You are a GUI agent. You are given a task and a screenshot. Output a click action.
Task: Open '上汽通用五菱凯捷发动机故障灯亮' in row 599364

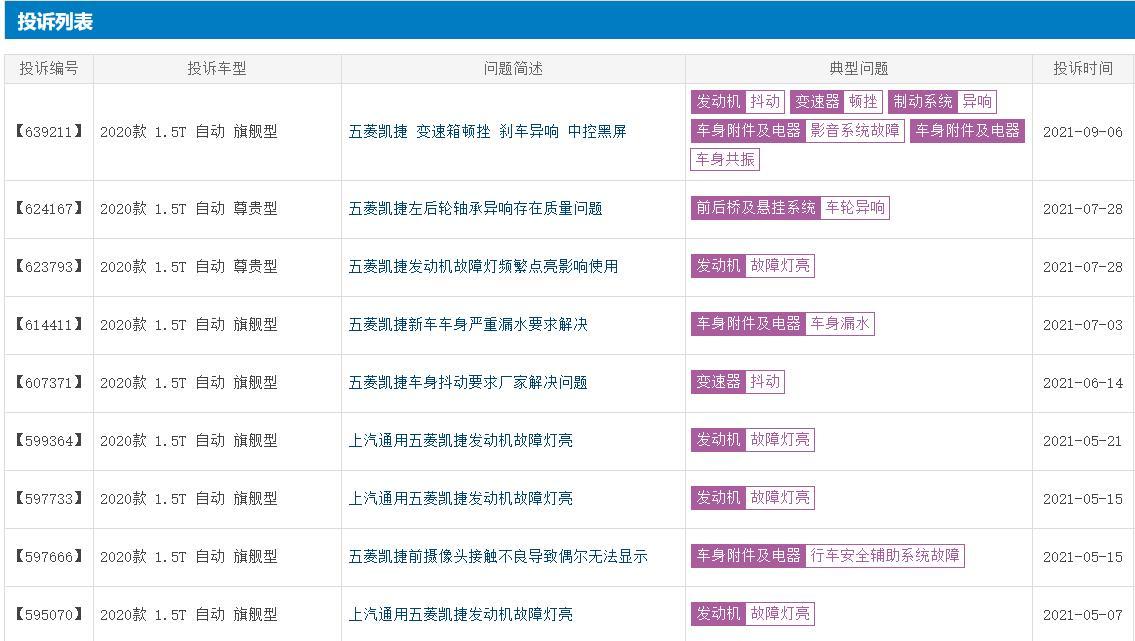tap(460, 440)
